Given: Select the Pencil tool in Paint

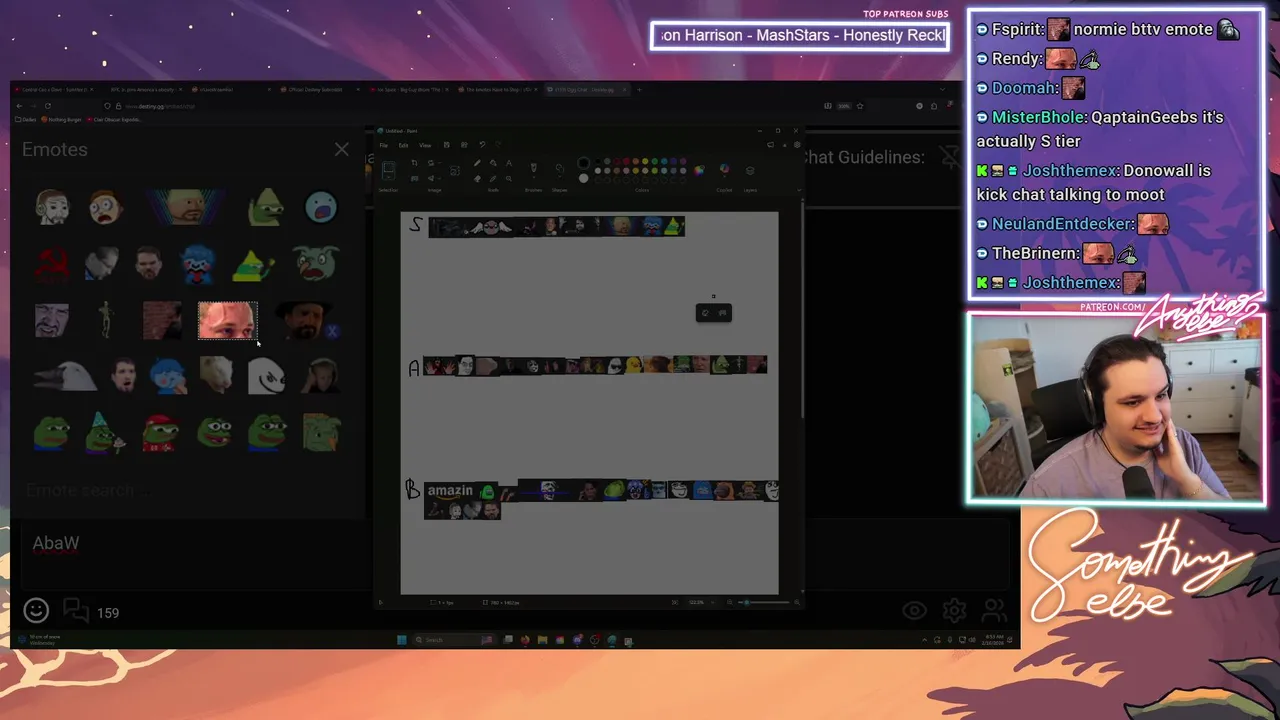Looking at the screenshot, I should [477, 163].
